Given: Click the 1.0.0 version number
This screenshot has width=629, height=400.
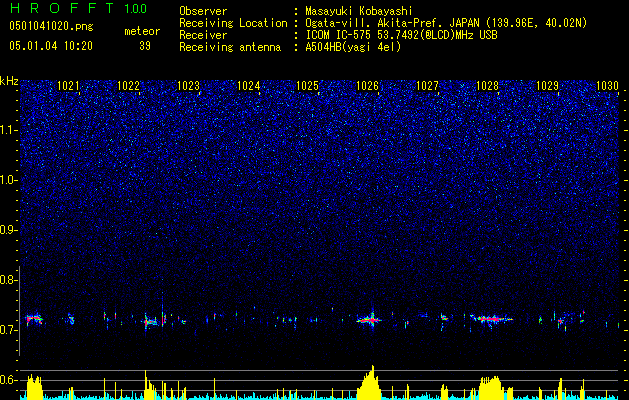Looking at the screenshot, I should point(136,8).
